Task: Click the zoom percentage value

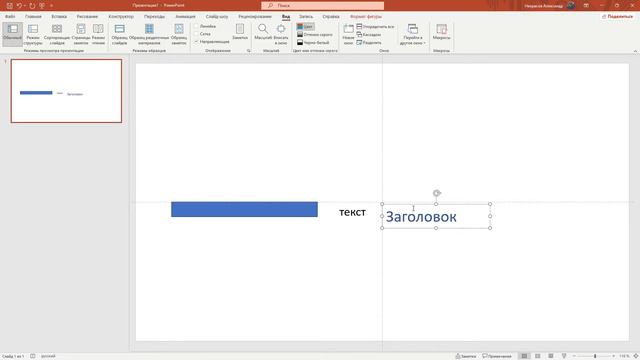Action: coord(624,356)
